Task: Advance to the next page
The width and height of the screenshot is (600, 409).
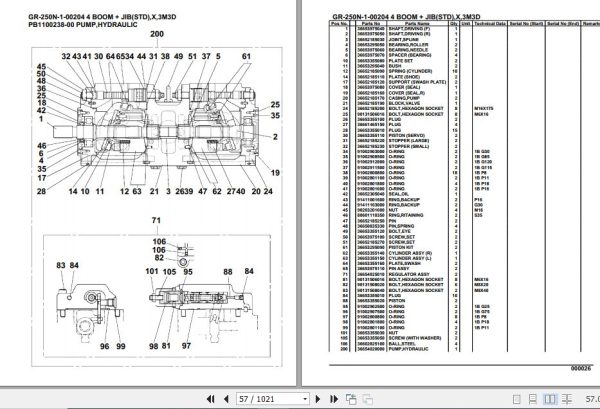Action: pos(318,399)
